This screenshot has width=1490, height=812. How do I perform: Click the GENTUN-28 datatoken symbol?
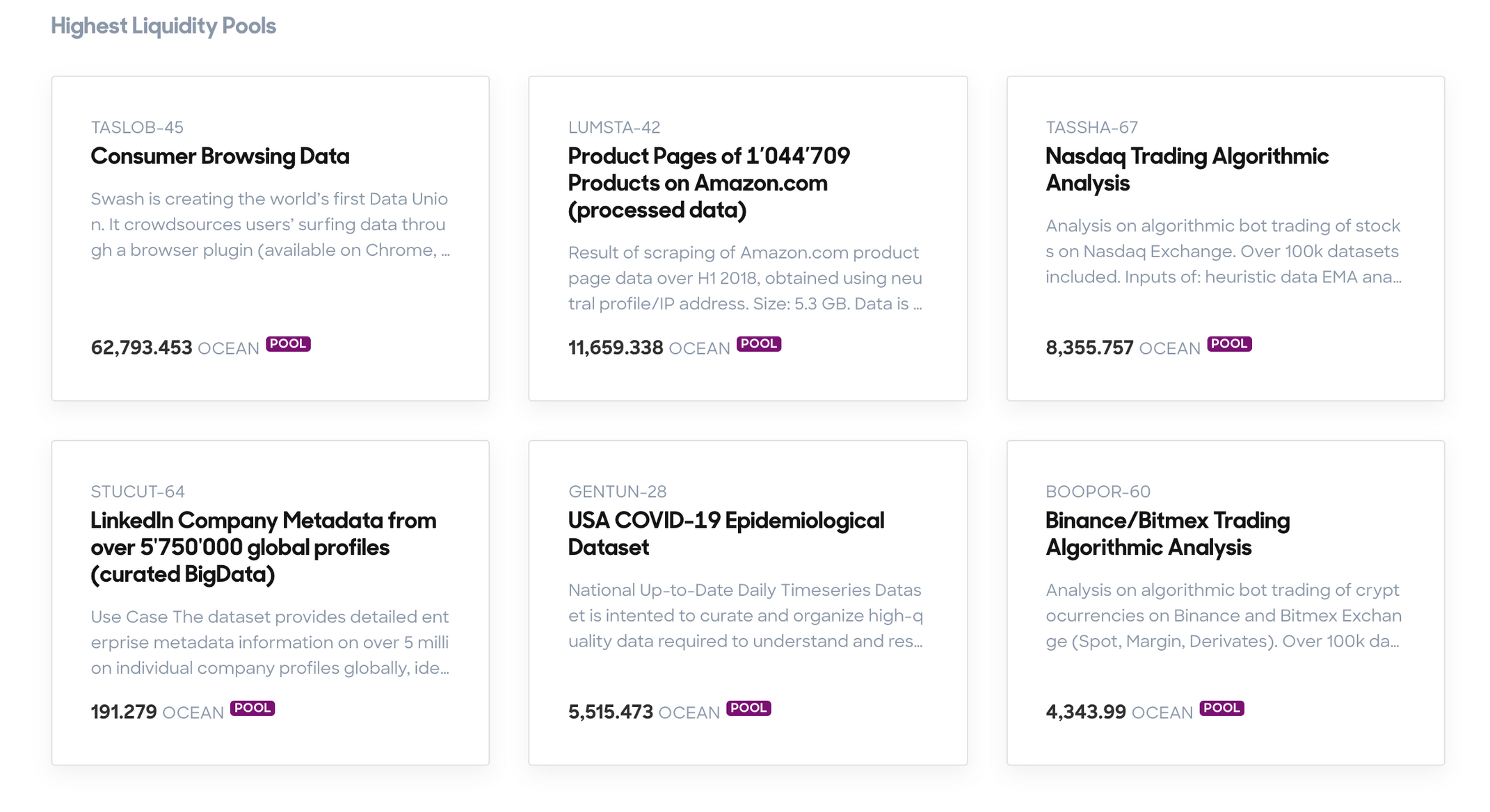[x=618, y=492]
